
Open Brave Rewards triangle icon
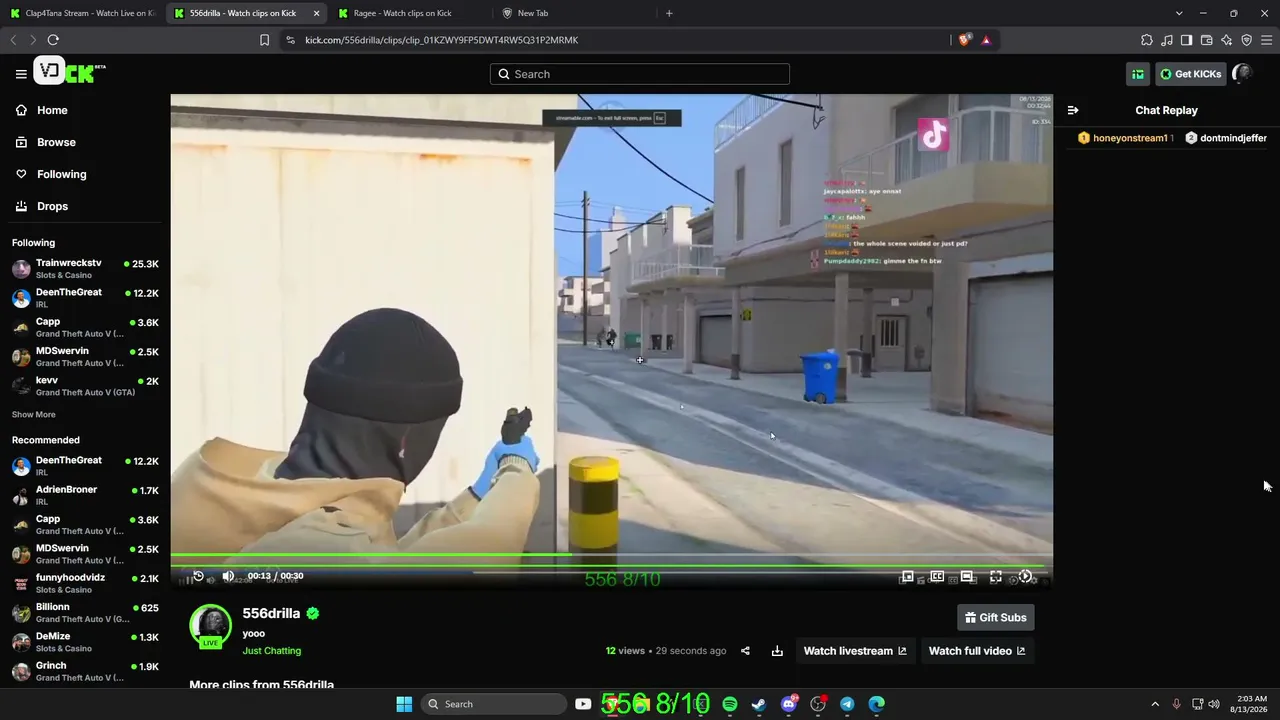986,40
